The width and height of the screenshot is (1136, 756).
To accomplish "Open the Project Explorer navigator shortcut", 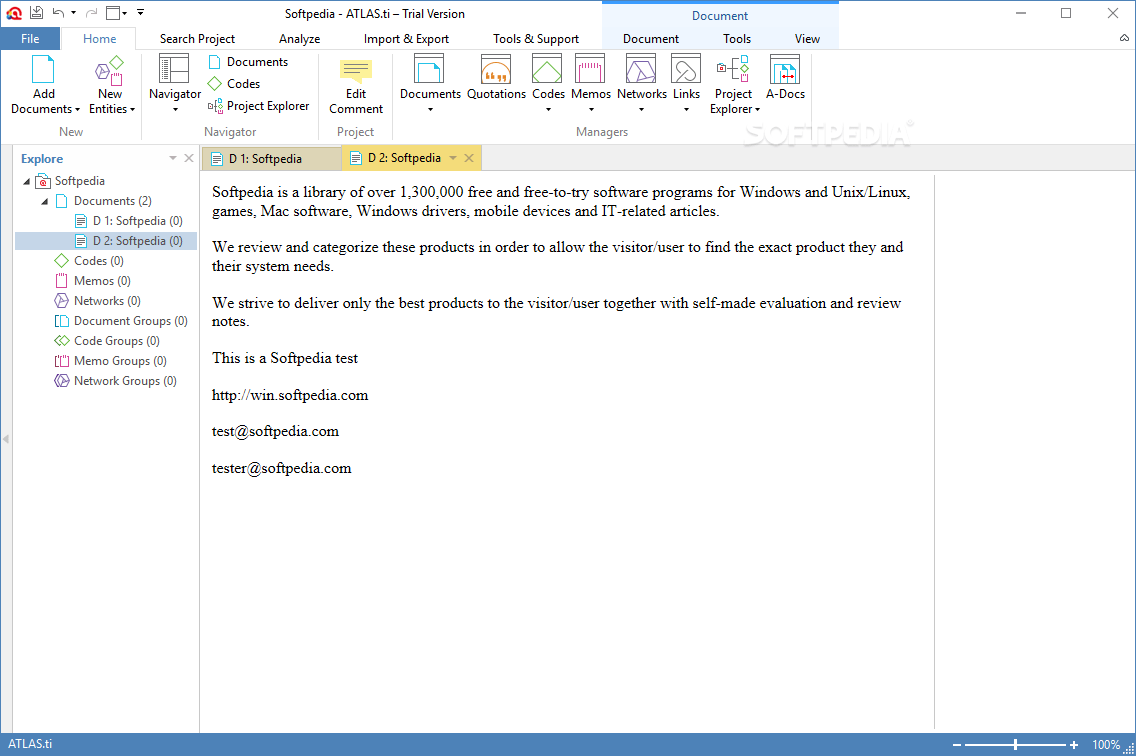I will pos(259,106).
